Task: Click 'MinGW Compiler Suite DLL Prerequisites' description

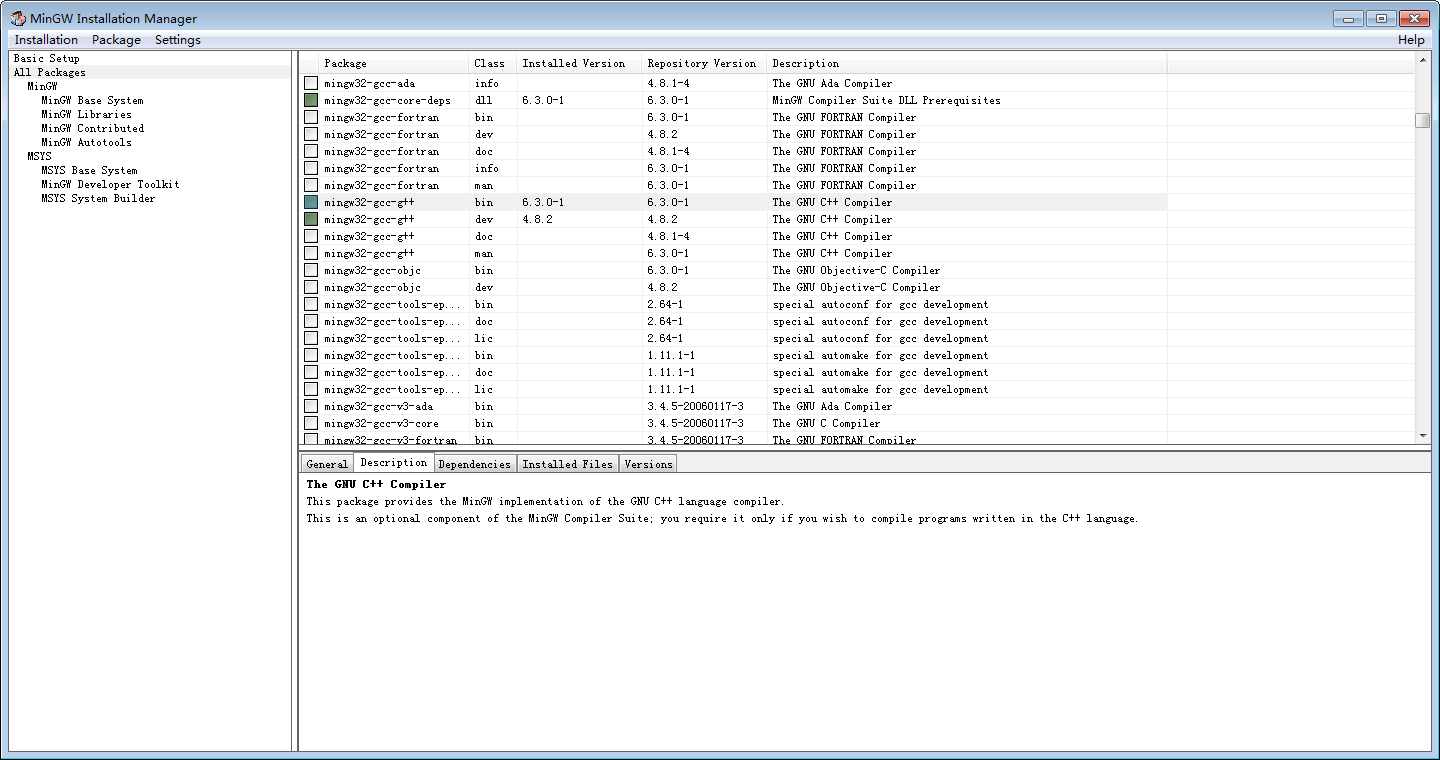Action: 886,100
